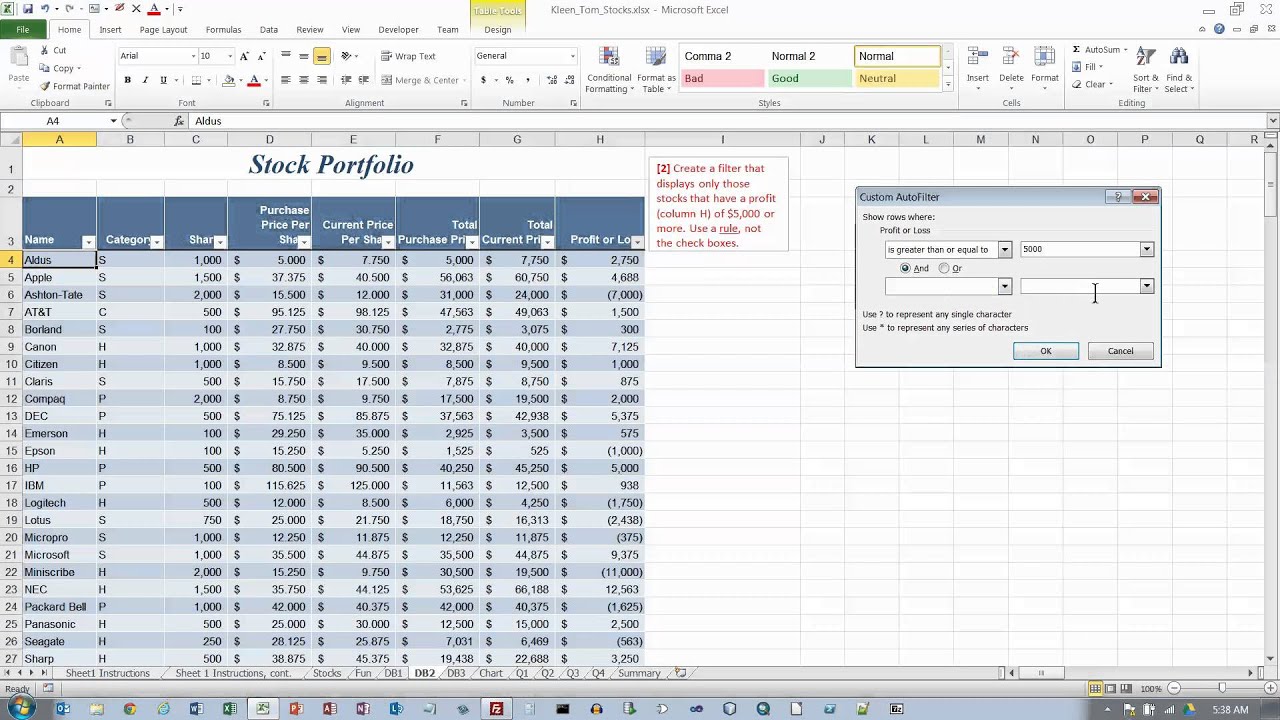Open Chrome from the taskbar
Image resolution: width=1280 pixels, height=720 pixels.
[130, 709]
